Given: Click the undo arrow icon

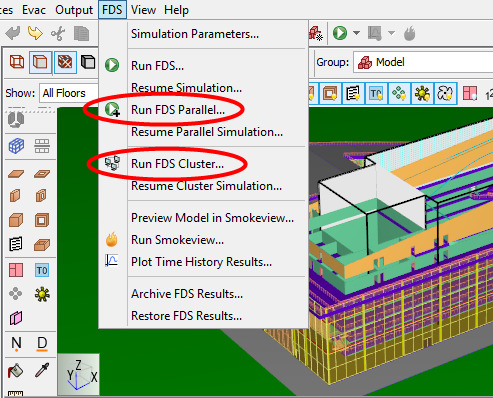Looking at the screenshot, I should click(x=13, y=33).
